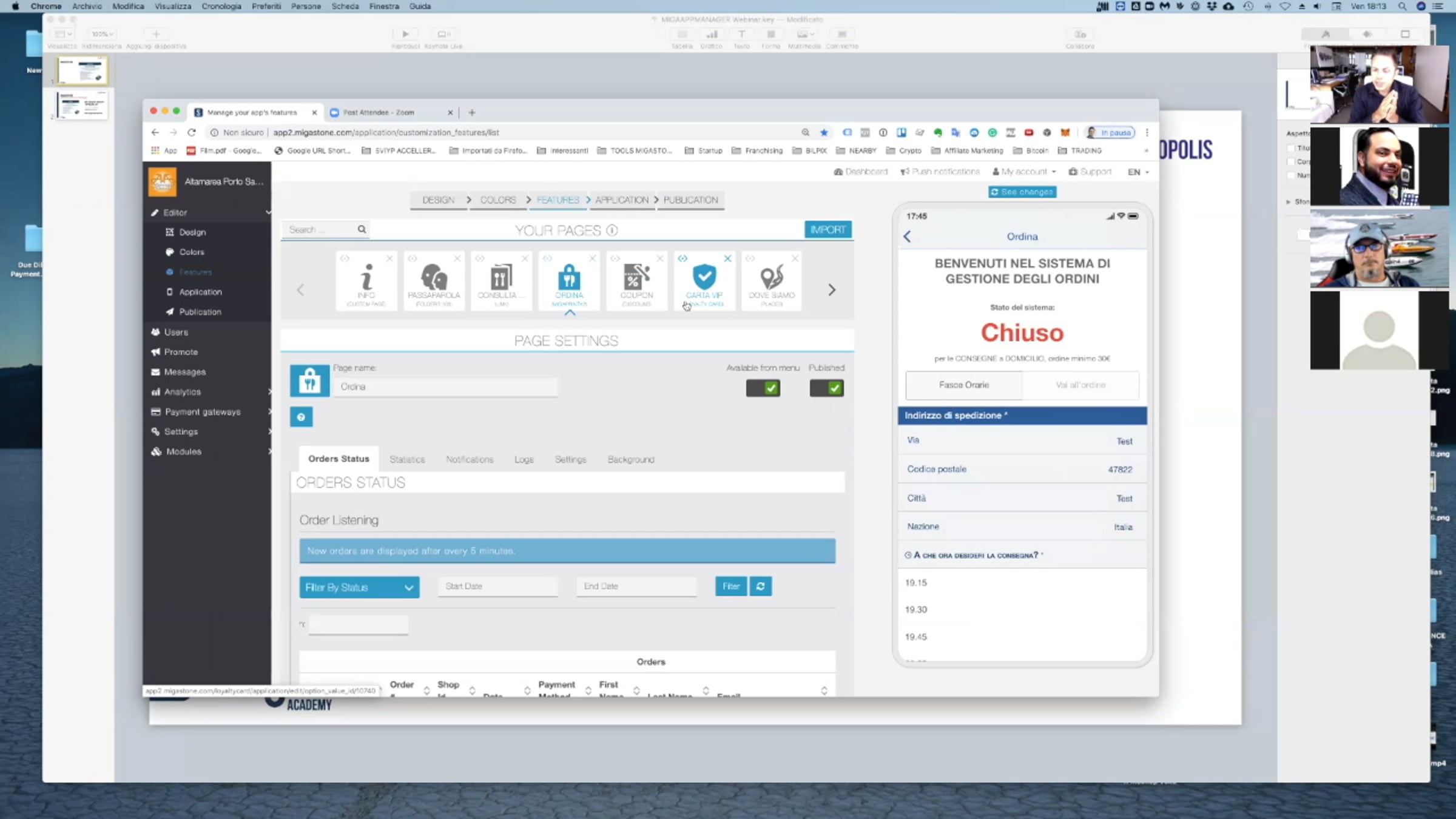Open Promote in the sidebar
Viewport: 1456px width, 819px height.
pyautogui.click(x=181, y=352)
